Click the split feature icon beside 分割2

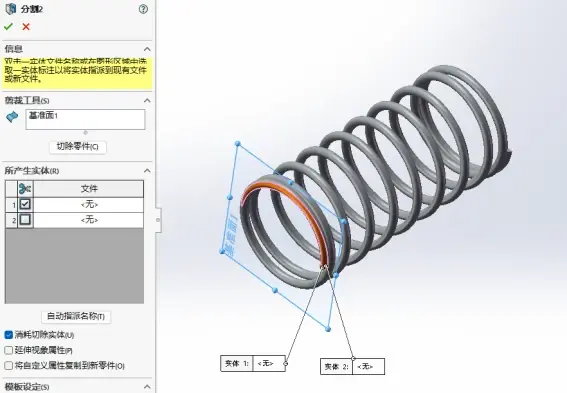10,9
